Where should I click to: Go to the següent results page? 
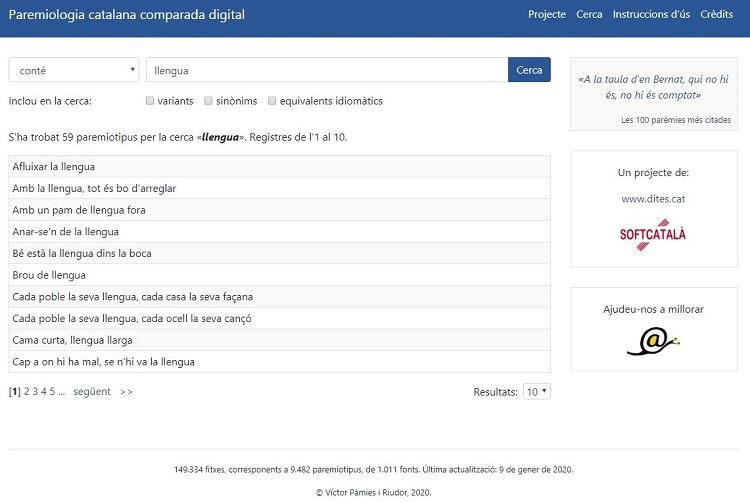pyautogui.click(x=92, y=392)
